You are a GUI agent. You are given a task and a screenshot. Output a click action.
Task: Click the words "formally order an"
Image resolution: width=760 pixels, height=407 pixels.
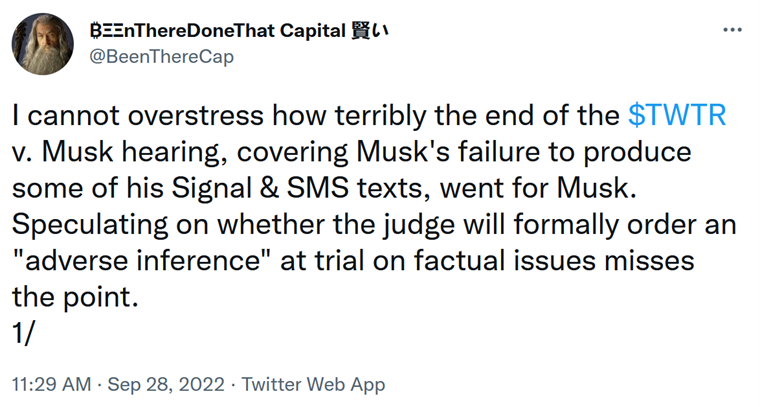pos(625,225)
